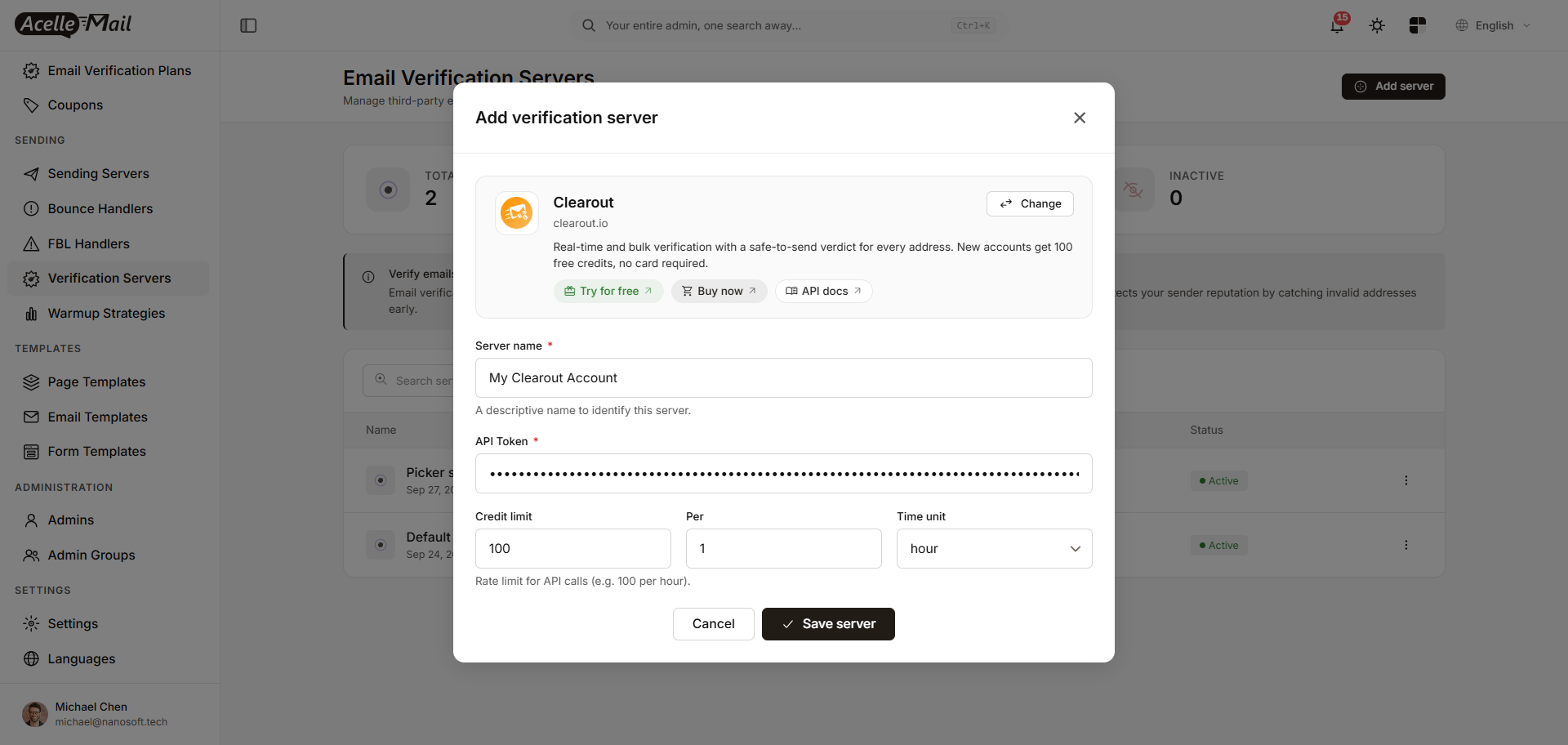Click the Per value field
Viewport: 1568px width, 745px height.
pyautogui.click(x=784, y=549)
